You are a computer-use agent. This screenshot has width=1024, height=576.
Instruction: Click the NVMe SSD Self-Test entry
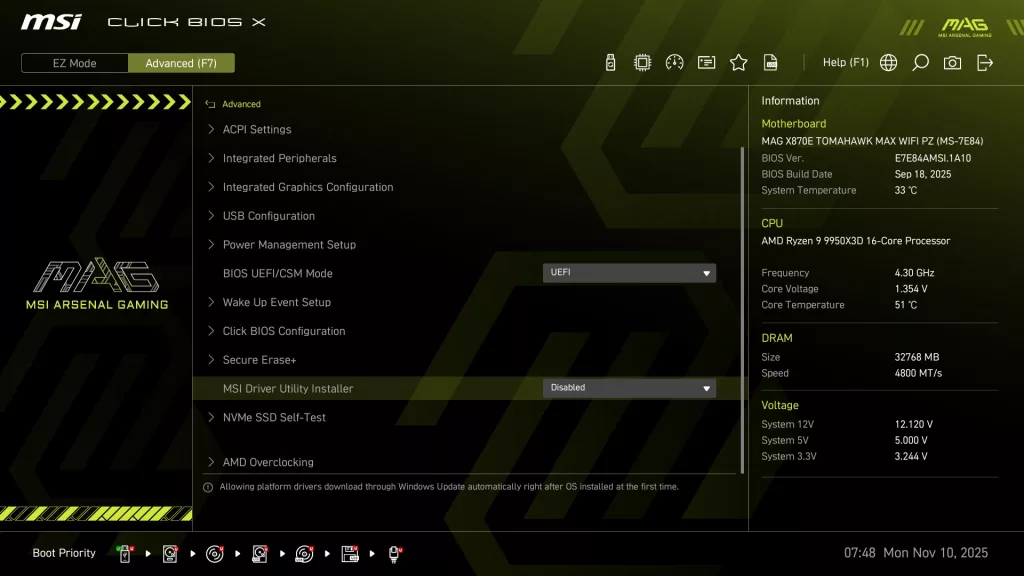276,417
